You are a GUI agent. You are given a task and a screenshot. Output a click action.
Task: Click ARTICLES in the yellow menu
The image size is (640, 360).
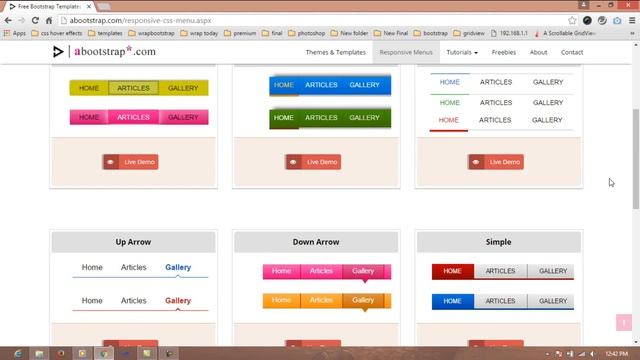[x=133, y=88]
